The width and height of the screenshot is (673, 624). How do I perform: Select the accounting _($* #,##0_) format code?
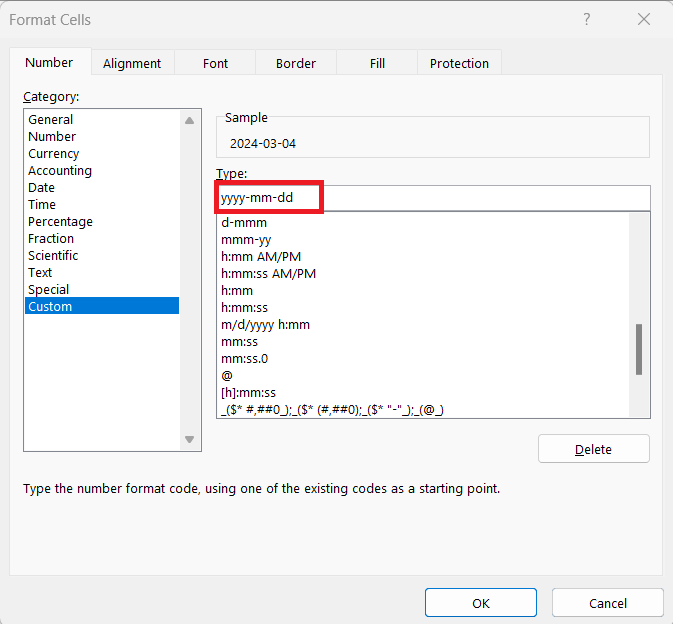click(x=423, y=409)
